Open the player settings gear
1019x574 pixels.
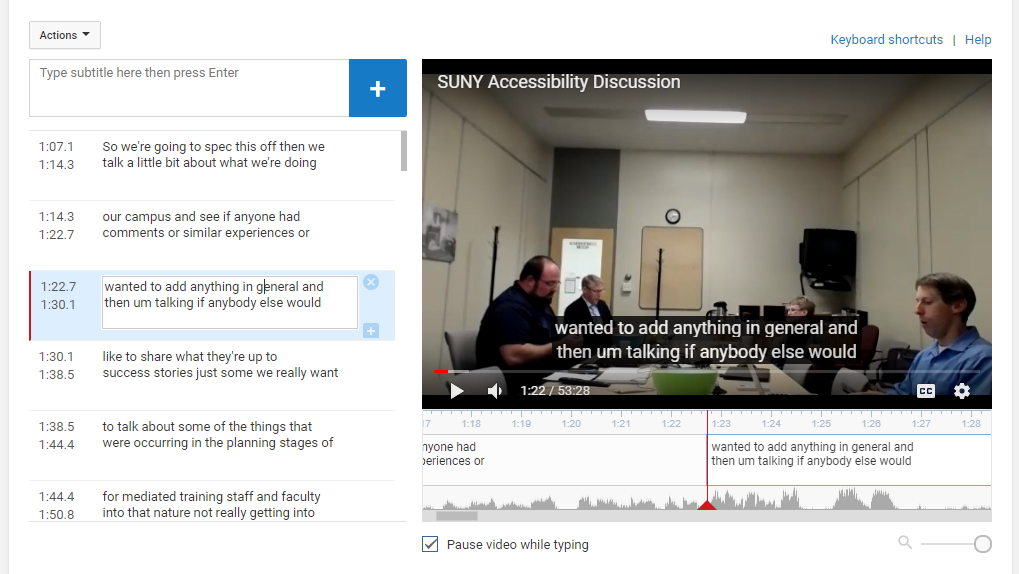click(x=962, y=391)
